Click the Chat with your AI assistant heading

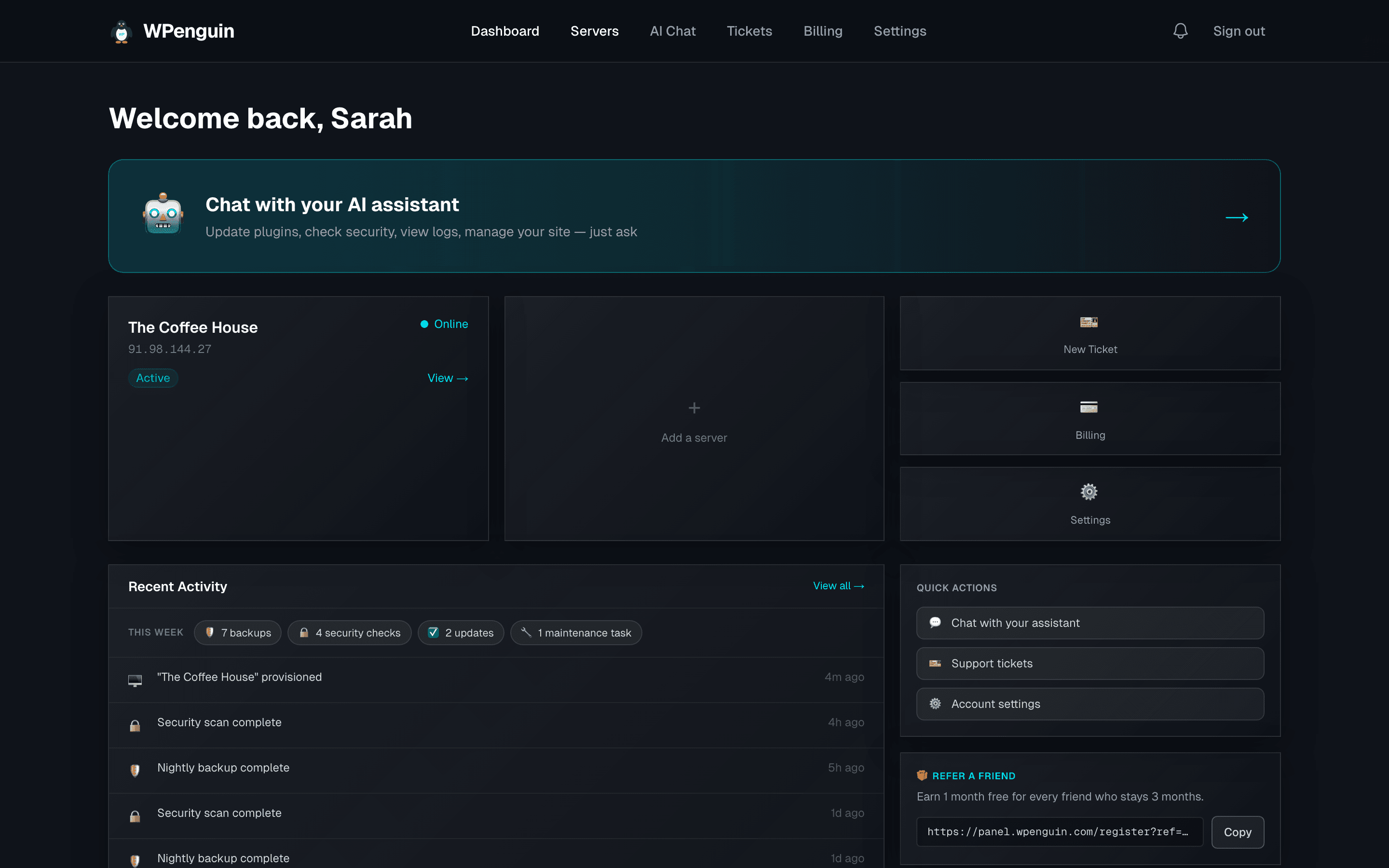332,205
